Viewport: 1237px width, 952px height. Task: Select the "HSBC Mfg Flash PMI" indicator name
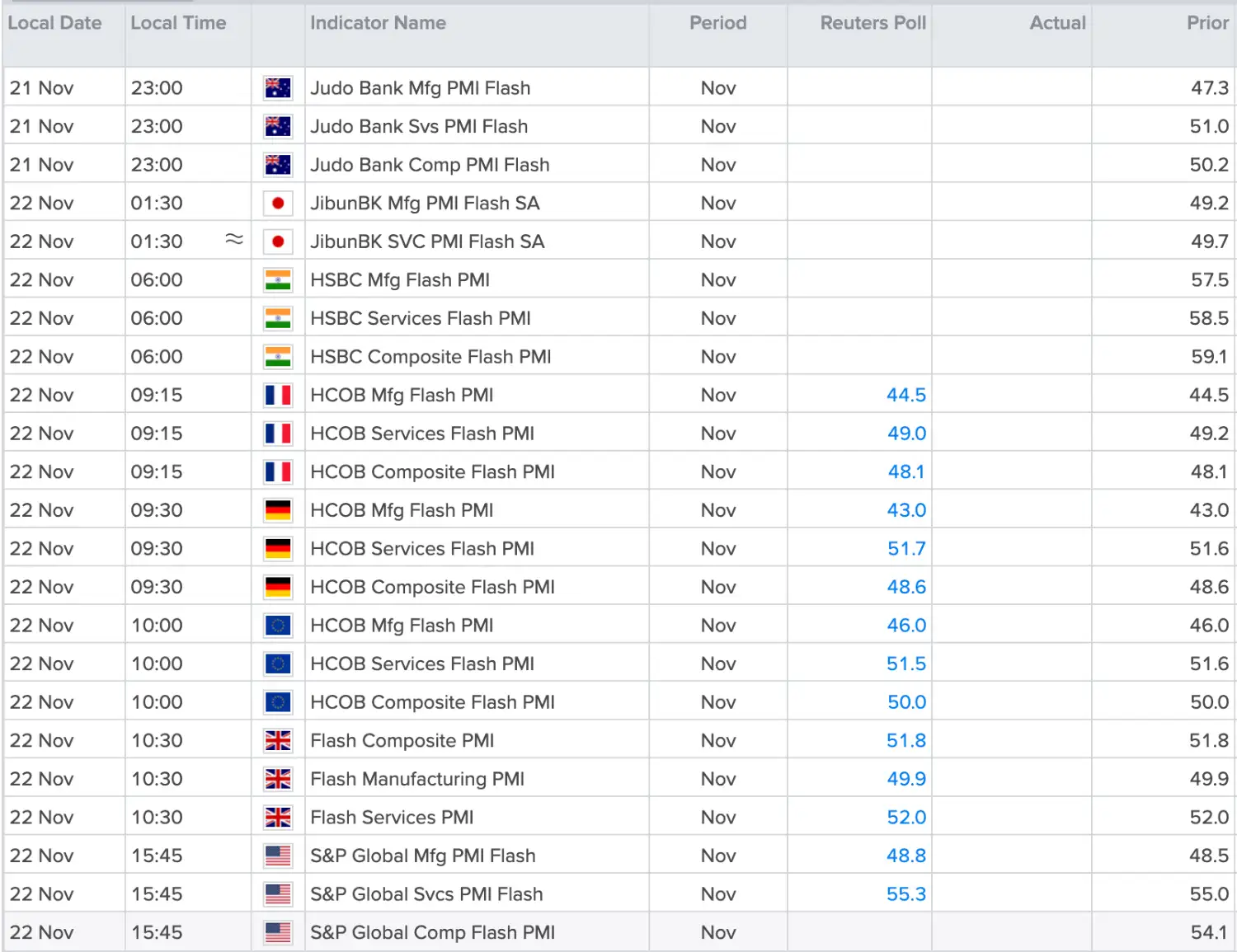[400, 280]
